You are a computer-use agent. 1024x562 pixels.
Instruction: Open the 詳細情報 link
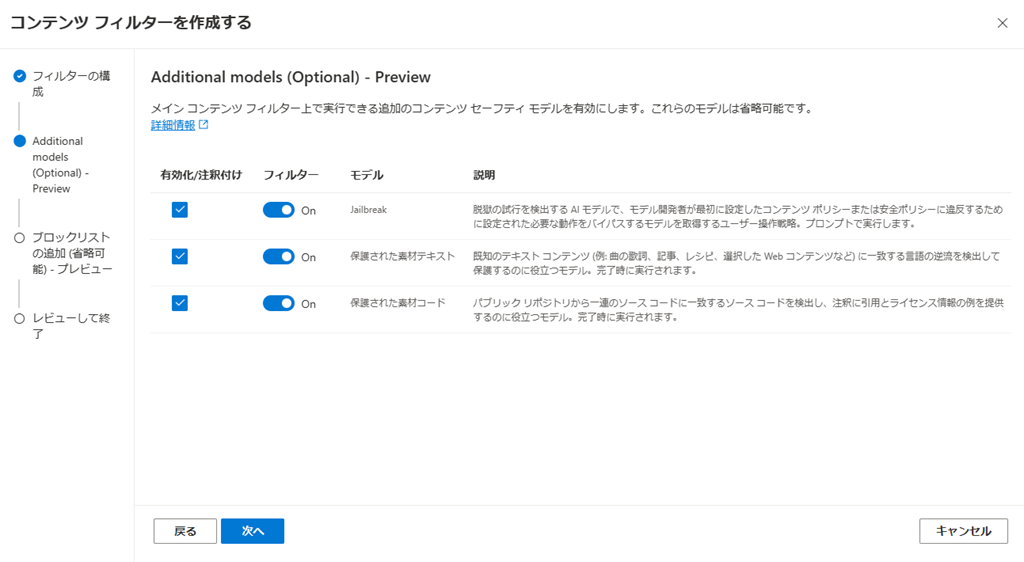pyautogui.click(x=172, y=125)
